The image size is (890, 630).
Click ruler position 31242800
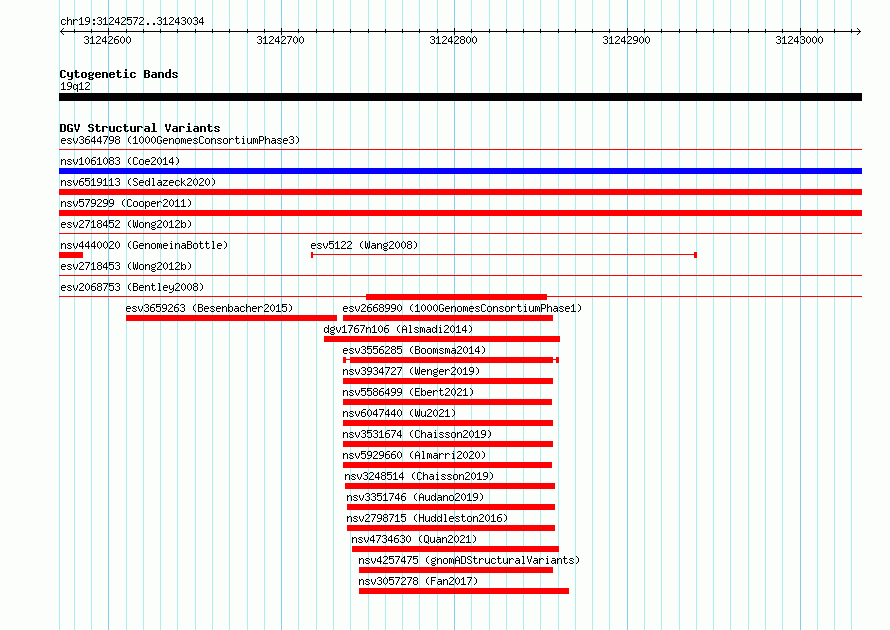coord(454,40)
